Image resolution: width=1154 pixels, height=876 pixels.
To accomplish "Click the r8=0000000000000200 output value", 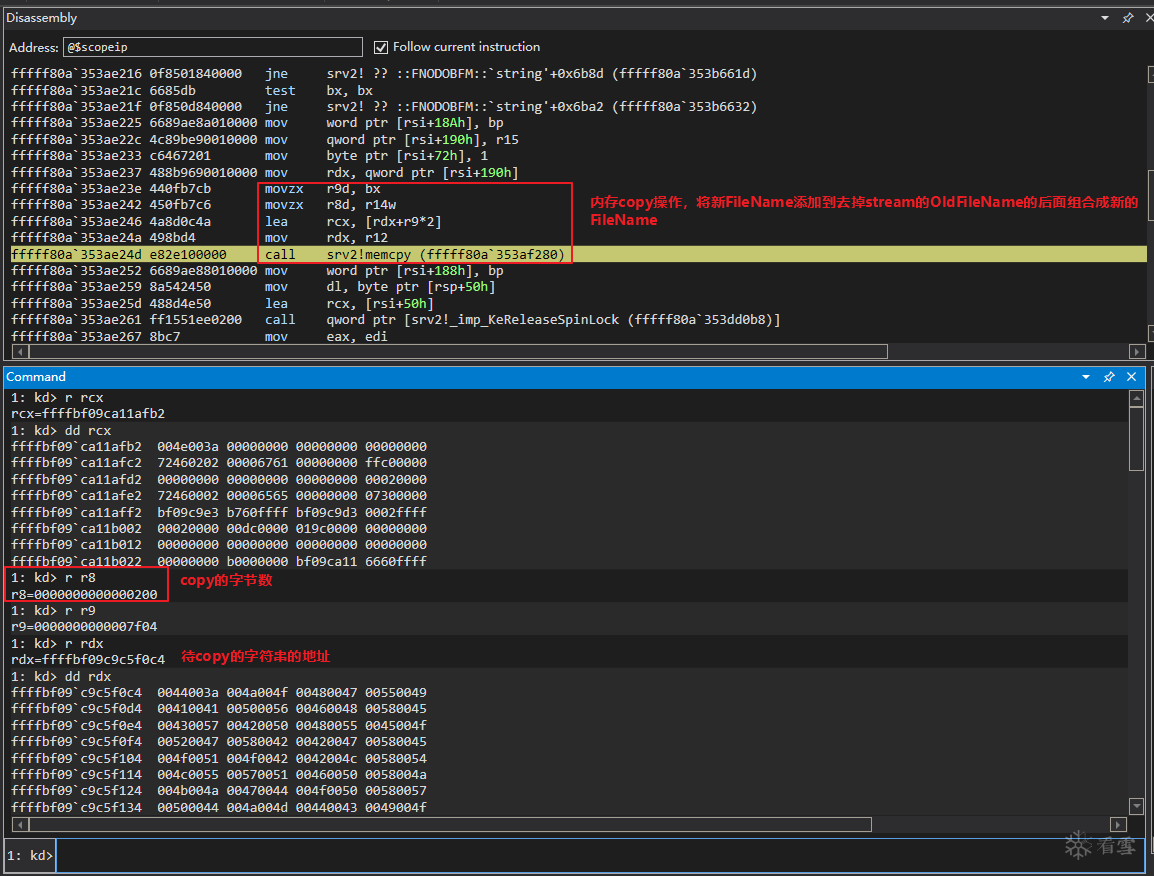I will pyautogui.click(x=84, y=594).
